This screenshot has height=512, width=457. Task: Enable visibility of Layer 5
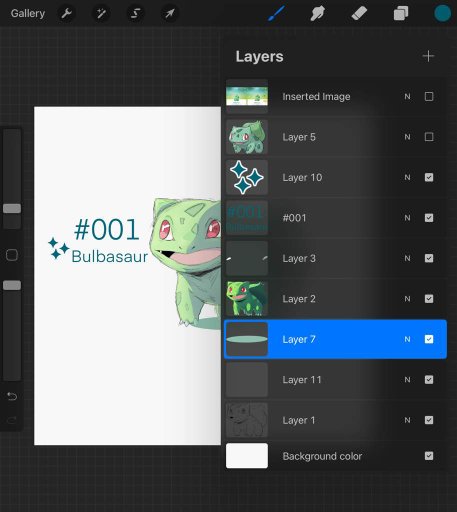(429, 137)
